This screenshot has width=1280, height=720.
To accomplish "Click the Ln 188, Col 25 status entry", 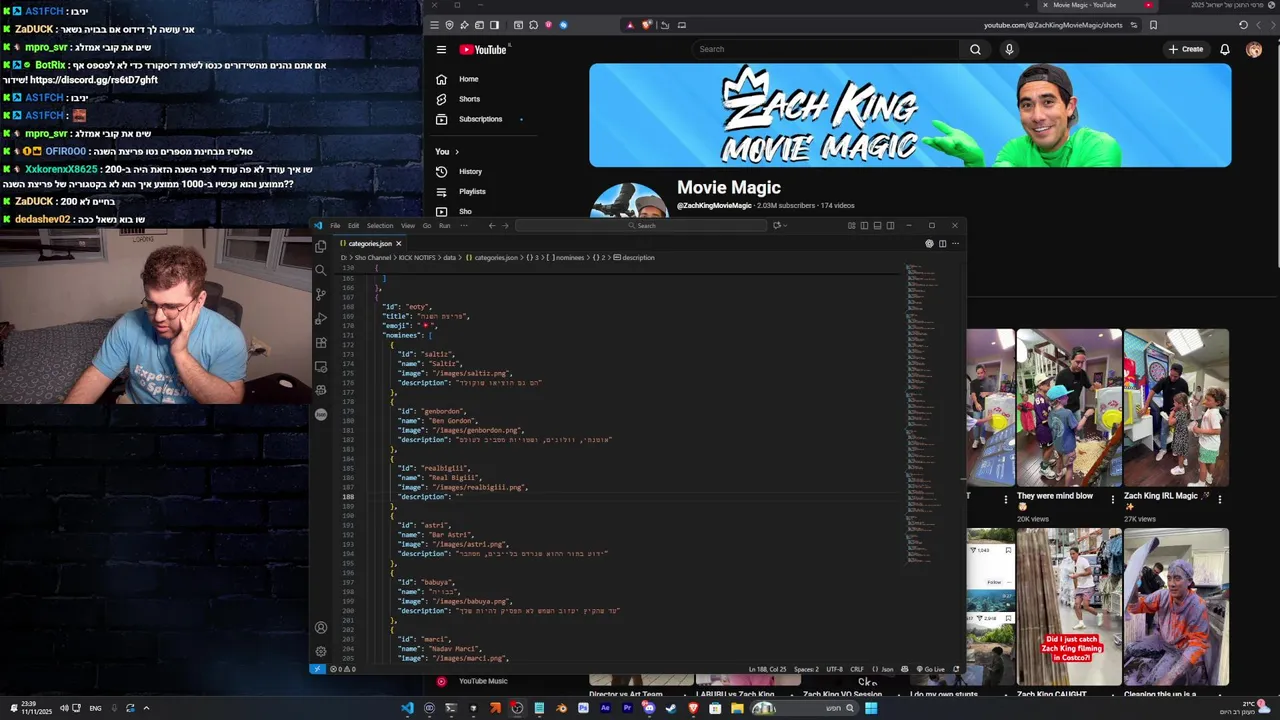I will [767, 669].
